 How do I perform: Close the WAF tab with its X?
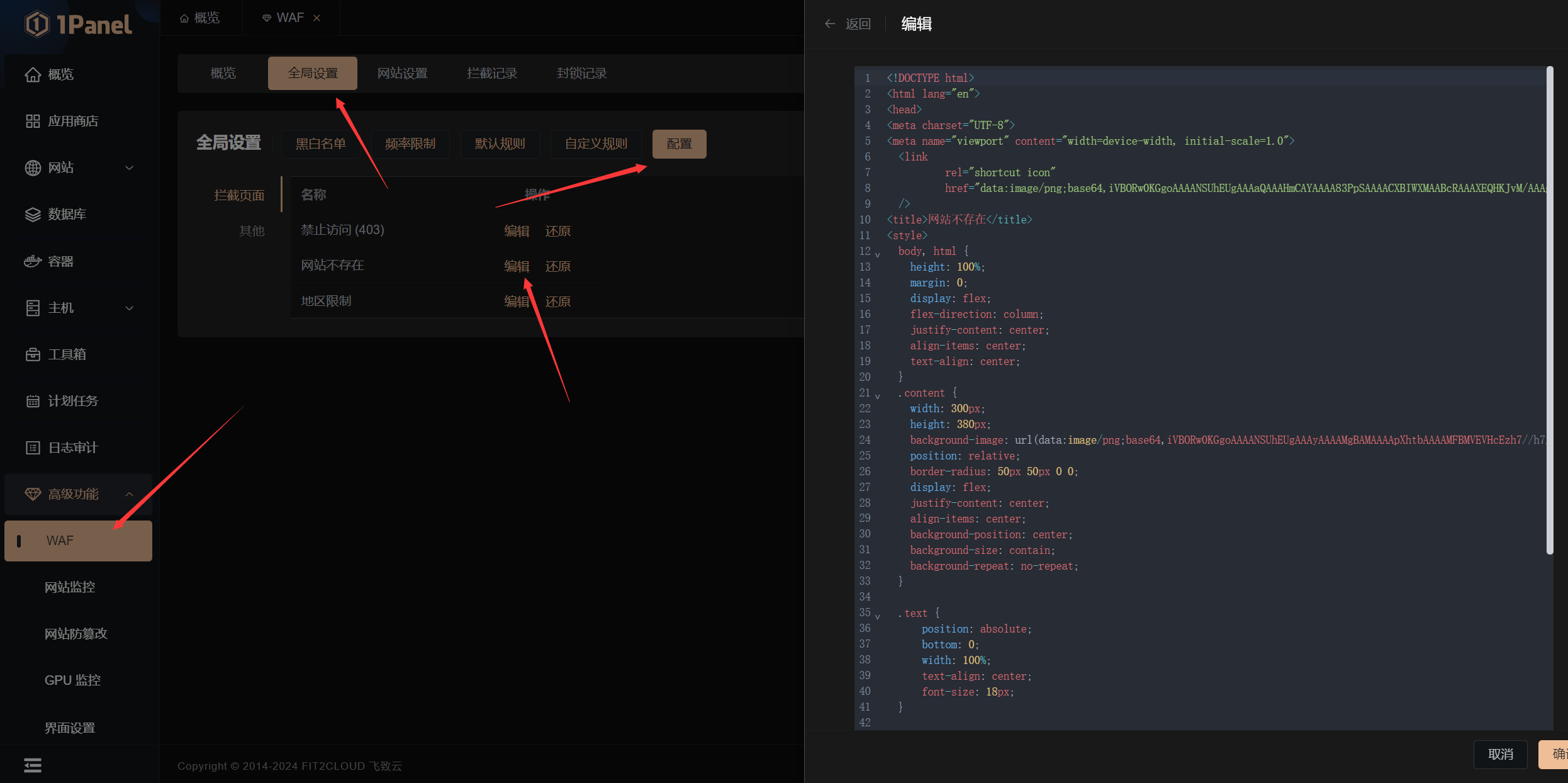[x=317, y=18]
